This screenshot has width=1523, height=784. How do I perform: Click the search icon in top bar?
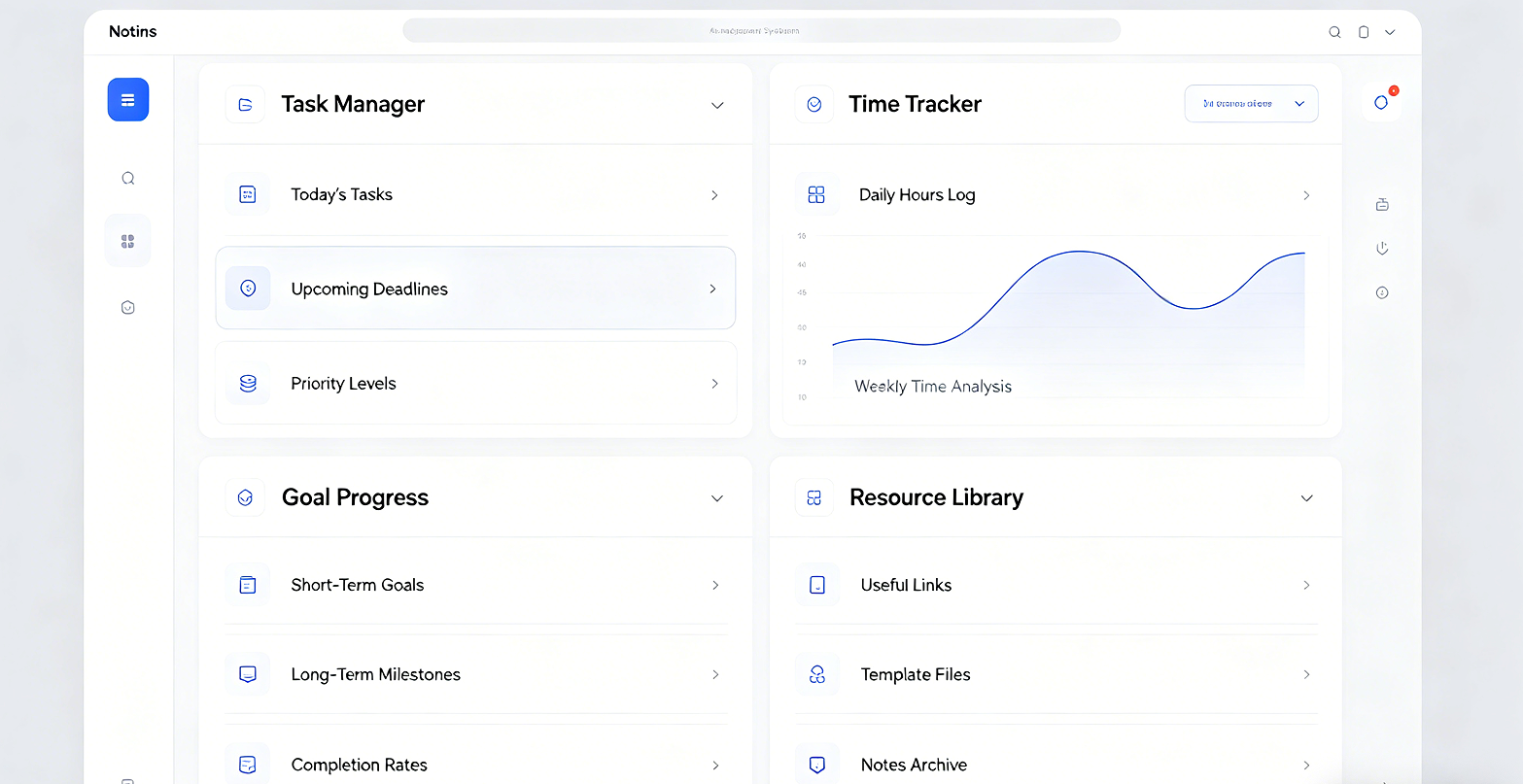pos(1334,32)
